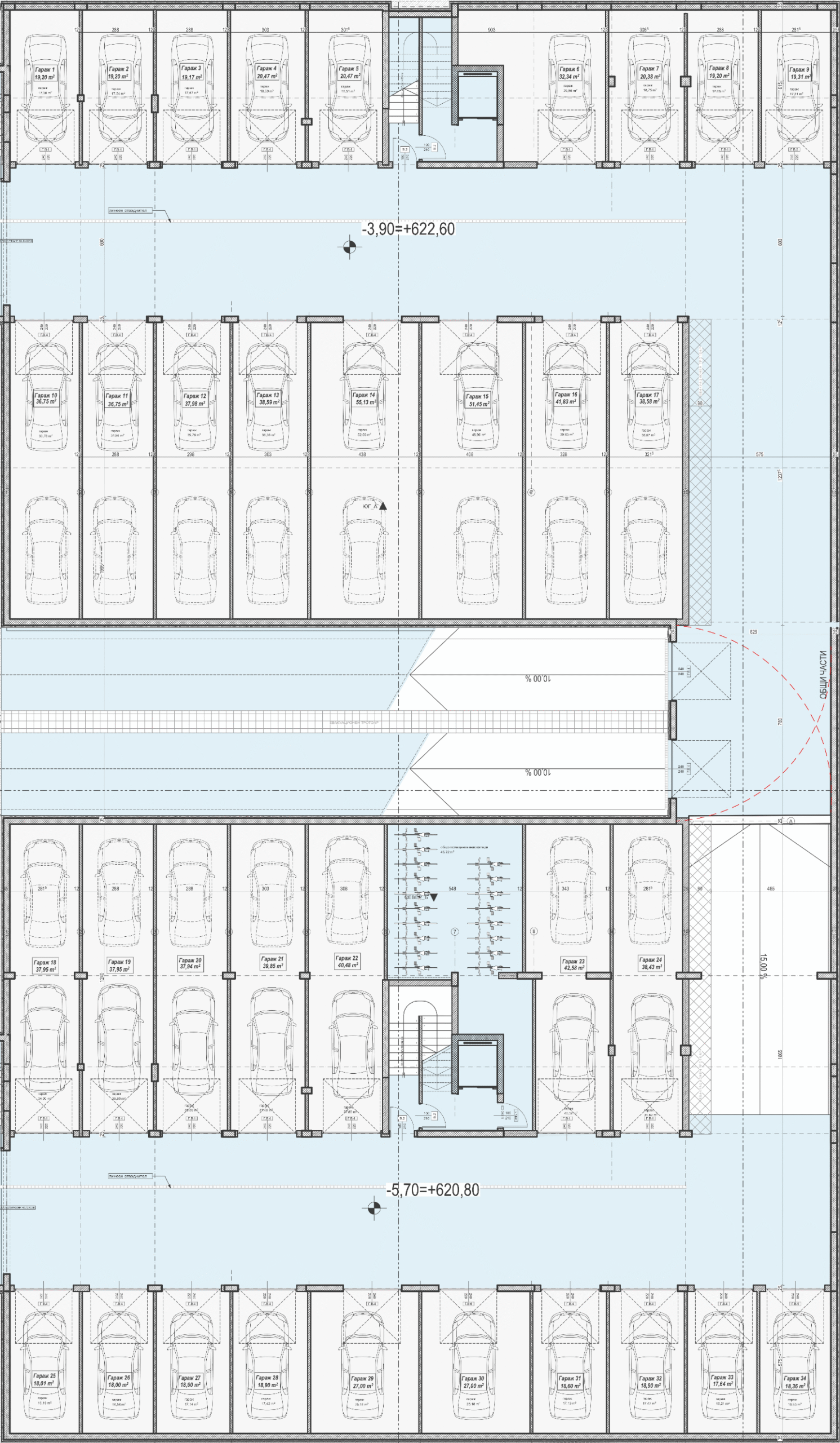Image resolution: width=840 pixels, height=1443 pixels.
Task: Click the Гараж 14 55,13 m² label
Action: click(x=364, y=399)
